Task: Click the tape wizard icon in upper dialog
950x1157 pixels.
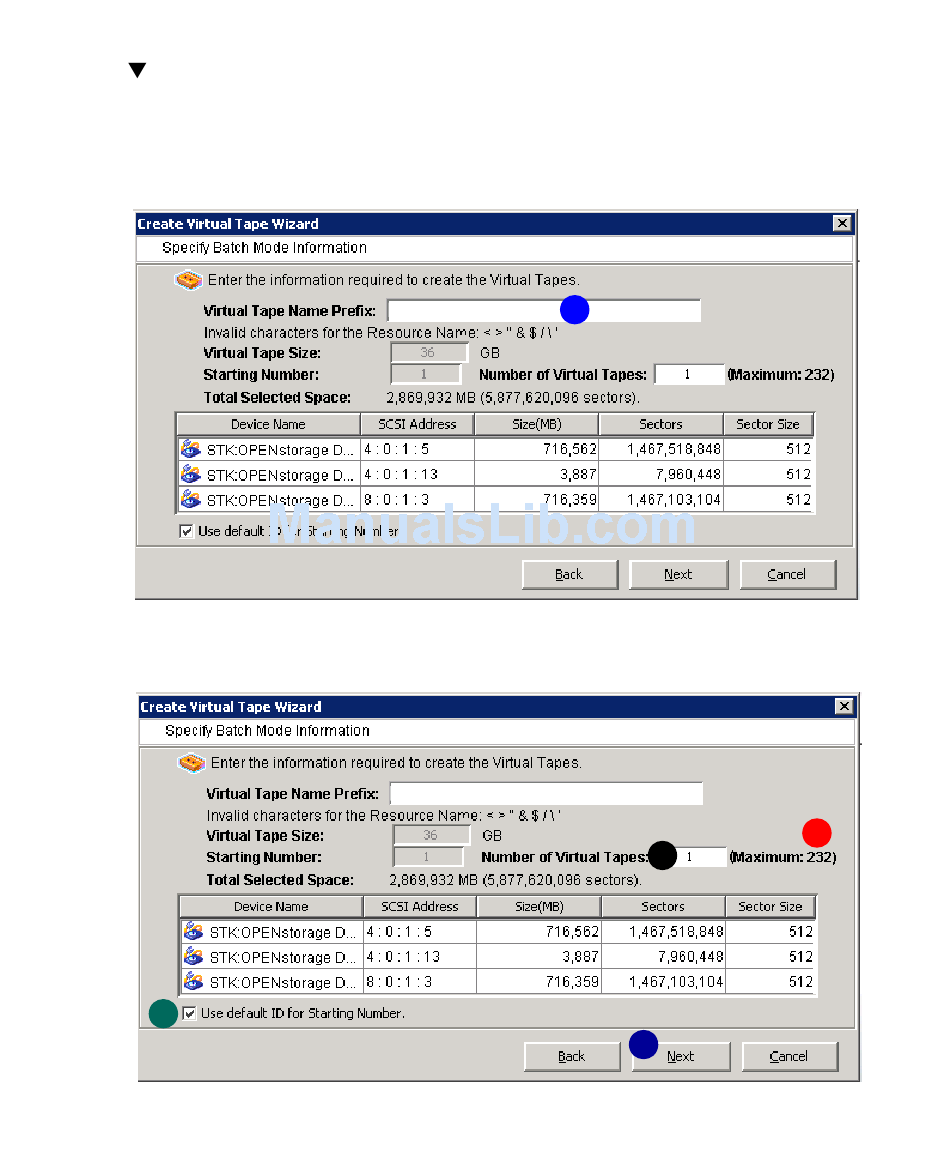Action: coord(188,280)
